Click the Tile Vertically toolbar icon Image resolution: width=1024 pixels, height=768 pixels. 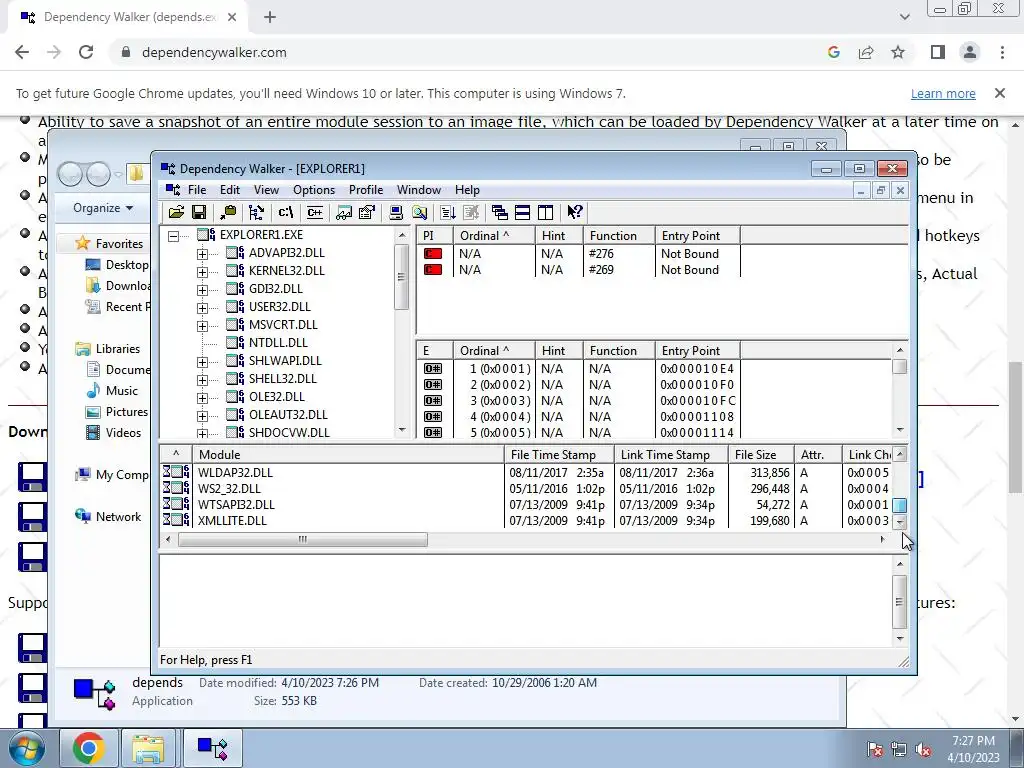click(x=545, y=212)
